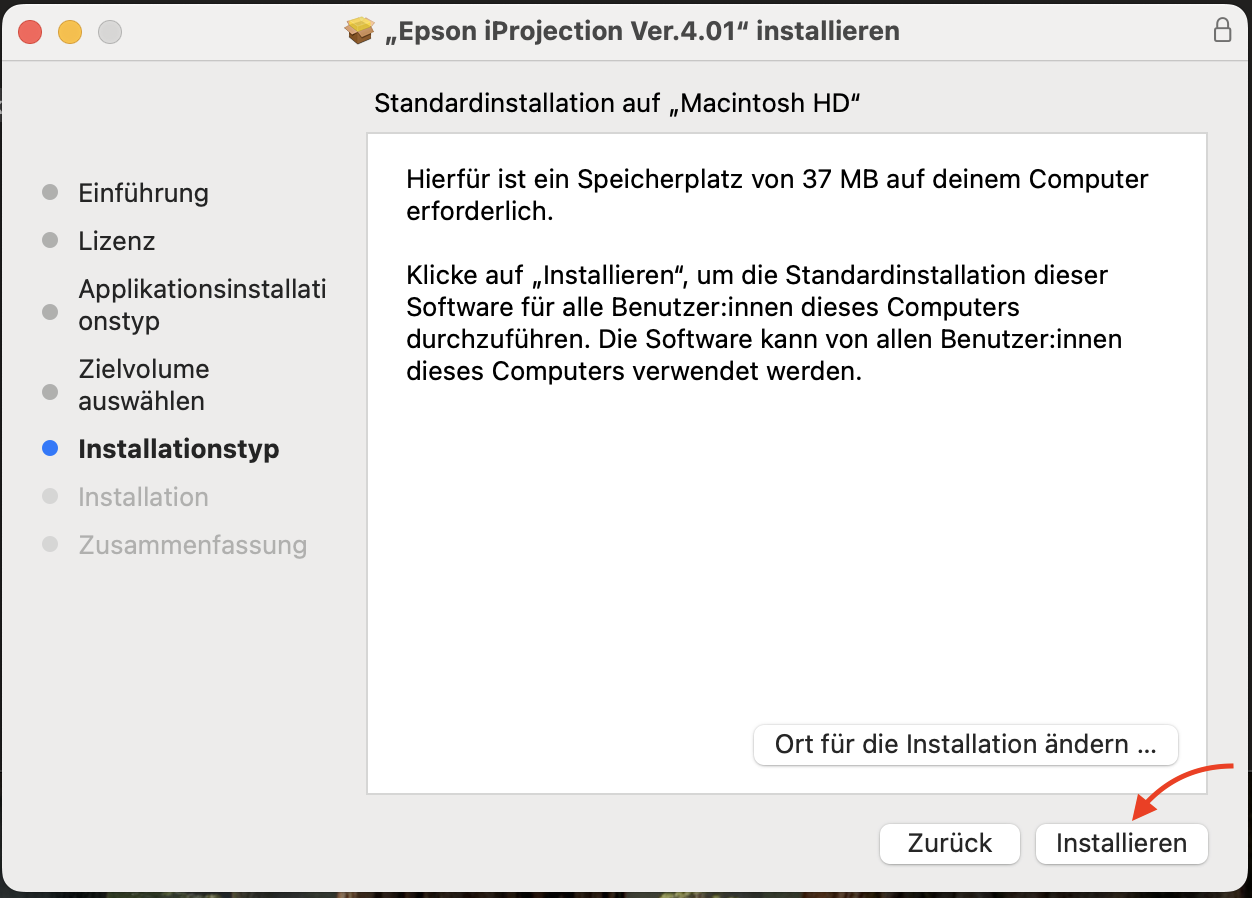Select the Lizenz step in sidebar
The image size is (1252, 898).
click(x=117, y=241)
